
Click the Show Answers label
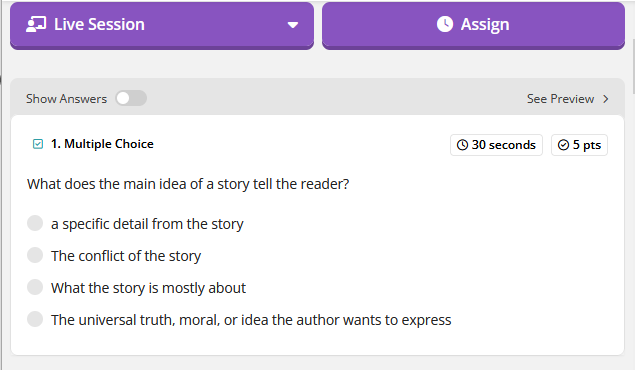(66, 99)
